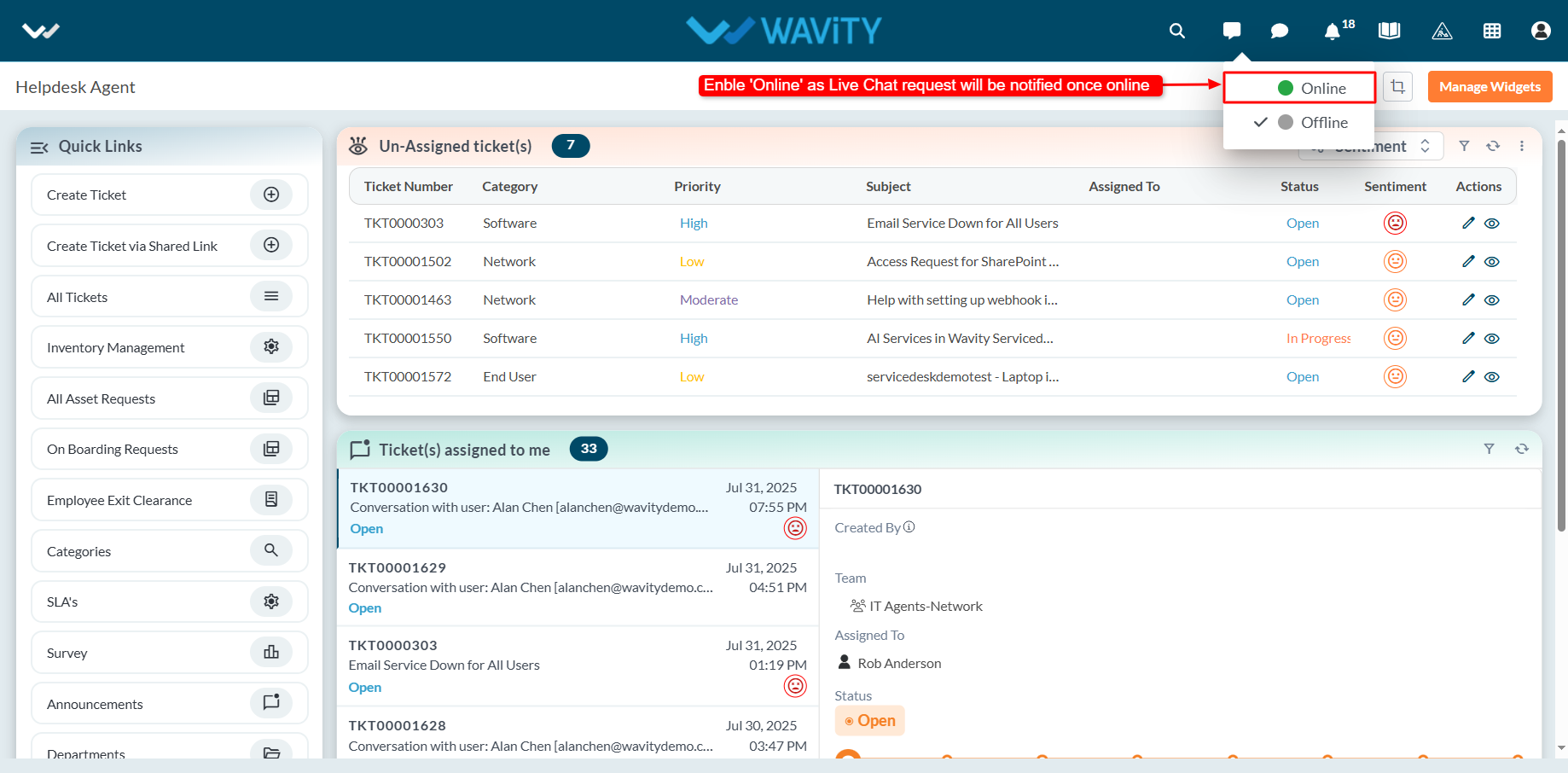View ticket TKT00001463 eye icon
The image size is (1568, 773).
tap(1492, 300)
